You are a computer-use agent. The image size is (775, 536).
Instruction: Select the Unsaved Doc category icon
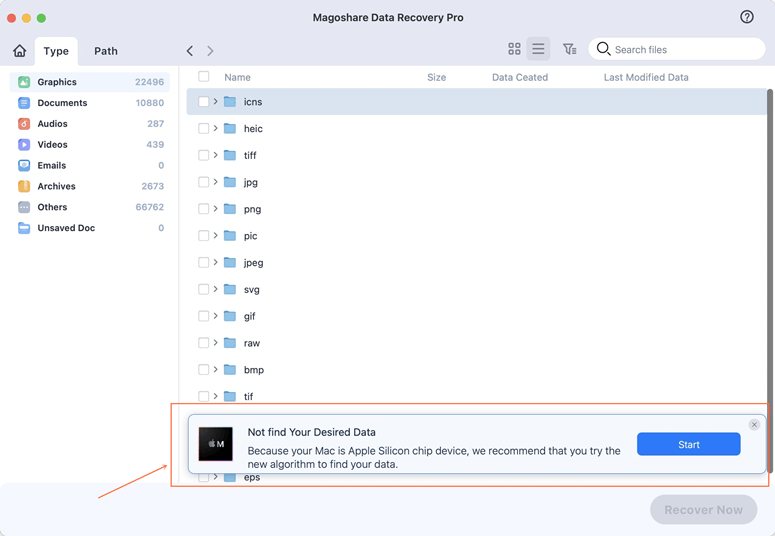tap(24, 228)
